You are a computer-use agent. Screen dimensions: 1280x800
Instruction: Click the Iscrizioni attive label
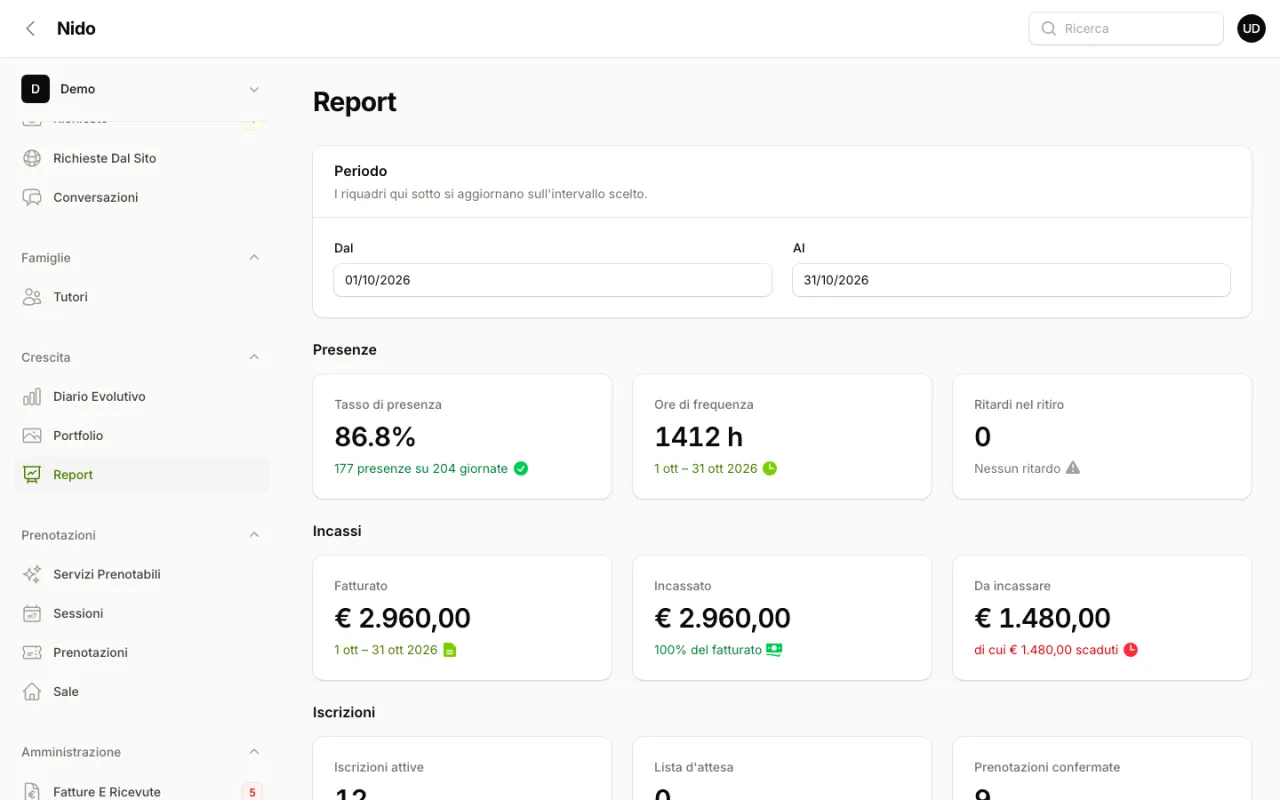[379, 767]
